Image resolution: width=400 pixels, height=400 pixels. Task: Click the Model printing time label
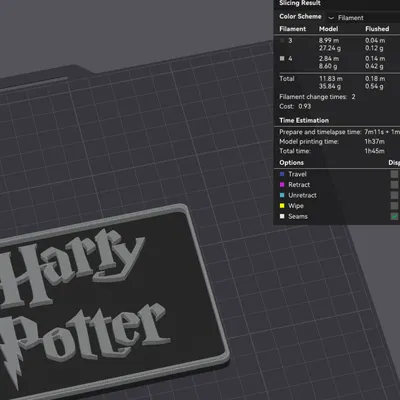click(309, 142)
